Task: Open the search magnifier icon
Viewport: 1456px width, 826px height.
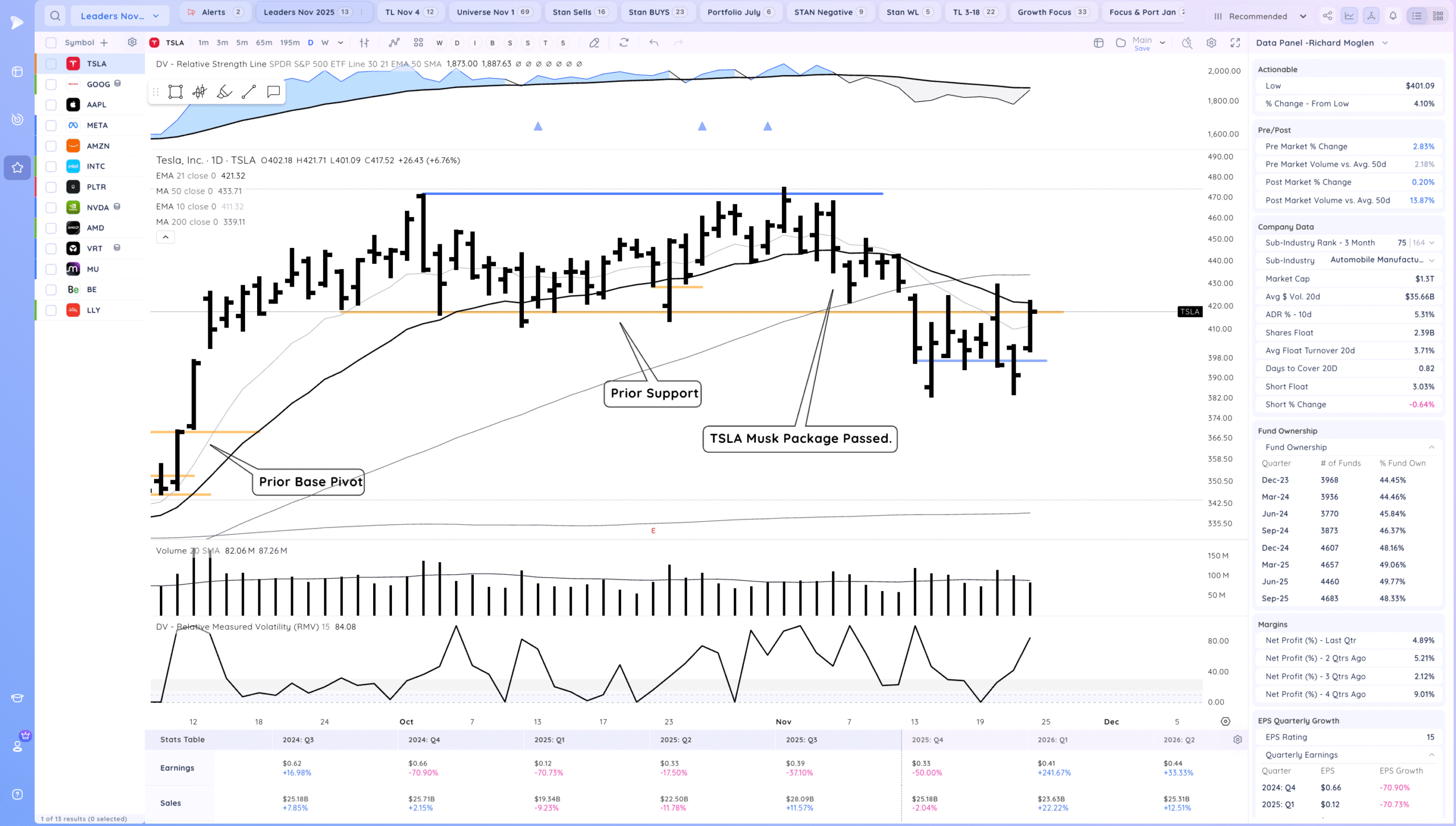Action: [55, 16]
